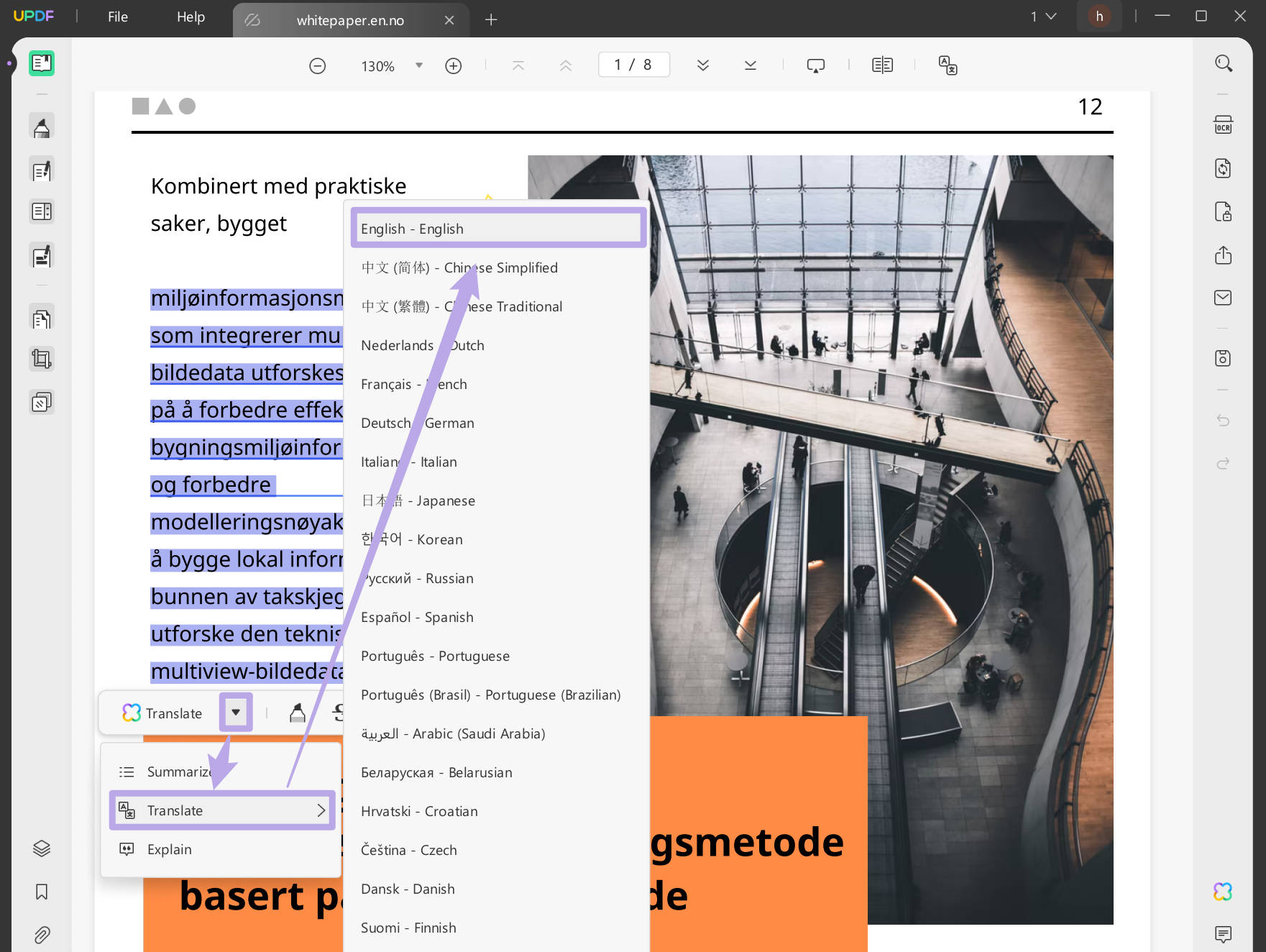Open the Bookmarks panel

point(41,892)
